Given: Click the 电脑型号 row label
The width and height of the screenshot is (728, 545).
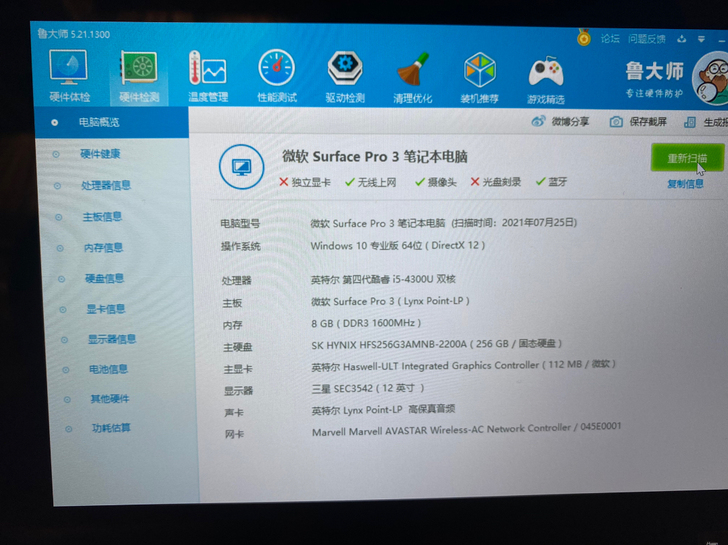Looking at the screenshot, I should click(240, 224).
